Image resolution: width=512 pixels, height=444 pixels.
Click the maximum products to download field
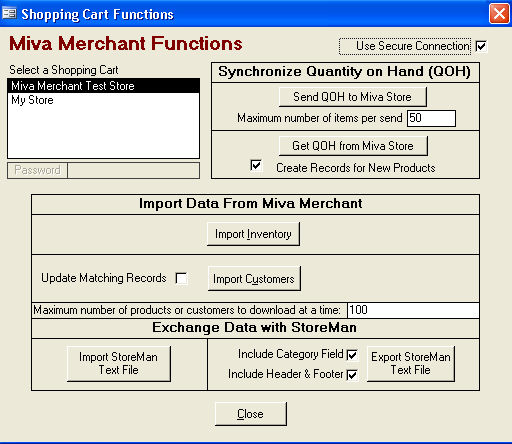pyautogui.click(x=413, y=310)
